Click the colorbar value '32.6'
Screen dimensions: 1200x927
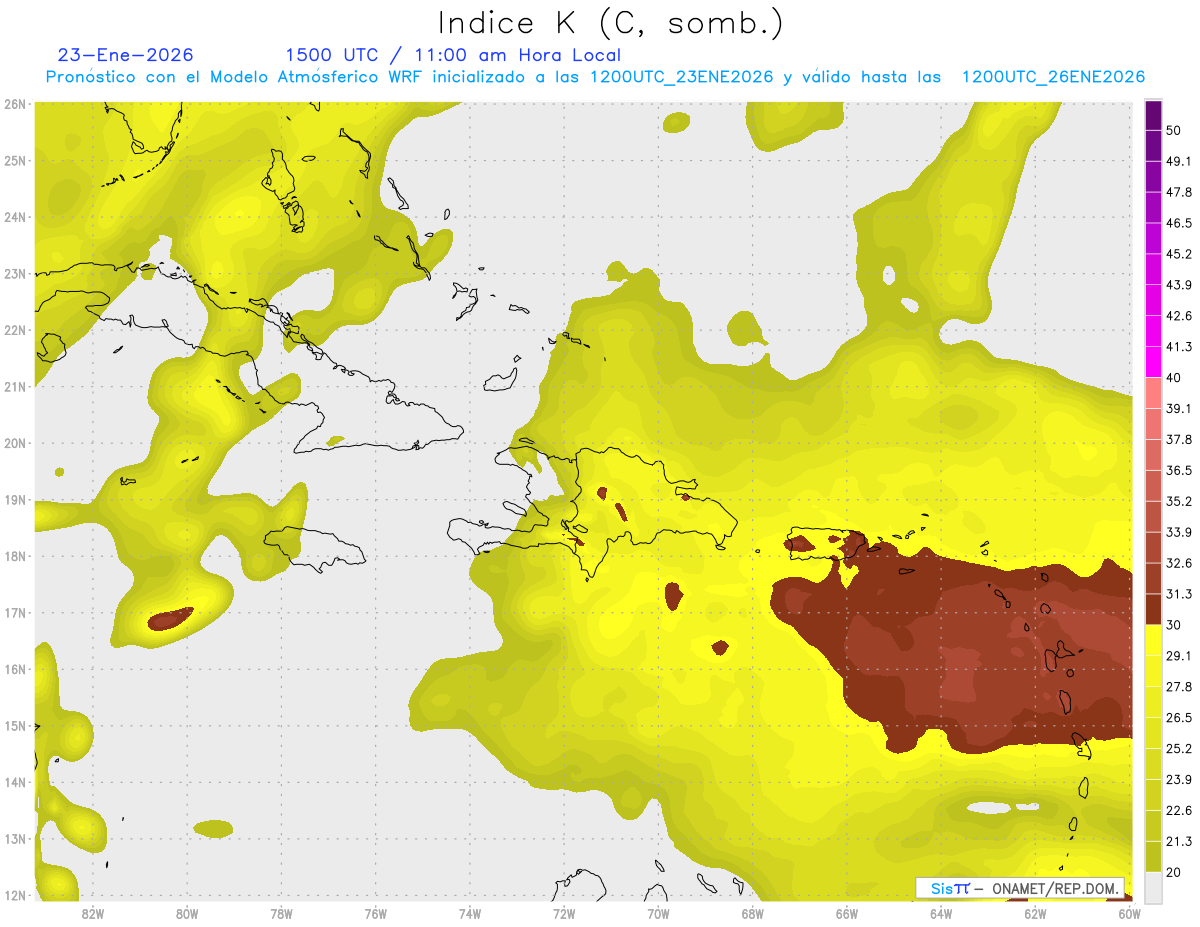(x=1178, y=563)
